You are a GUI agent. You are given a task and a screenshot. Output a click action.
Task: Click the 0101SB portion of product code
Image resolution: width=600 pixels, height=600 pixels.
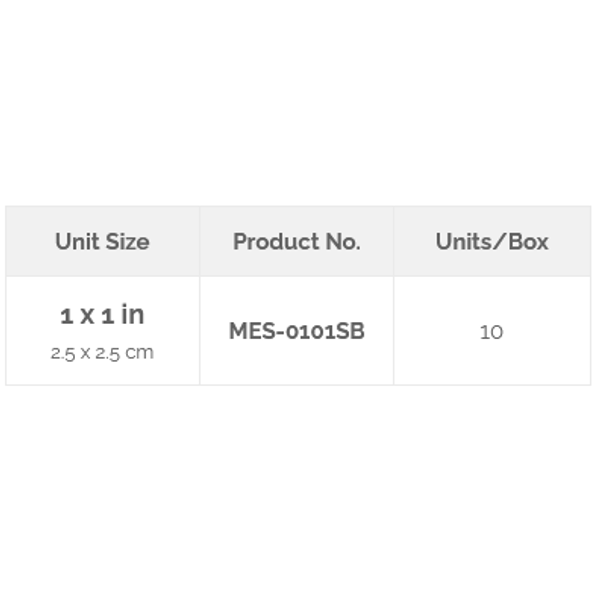pyautogui.click(x=325, y=331)
